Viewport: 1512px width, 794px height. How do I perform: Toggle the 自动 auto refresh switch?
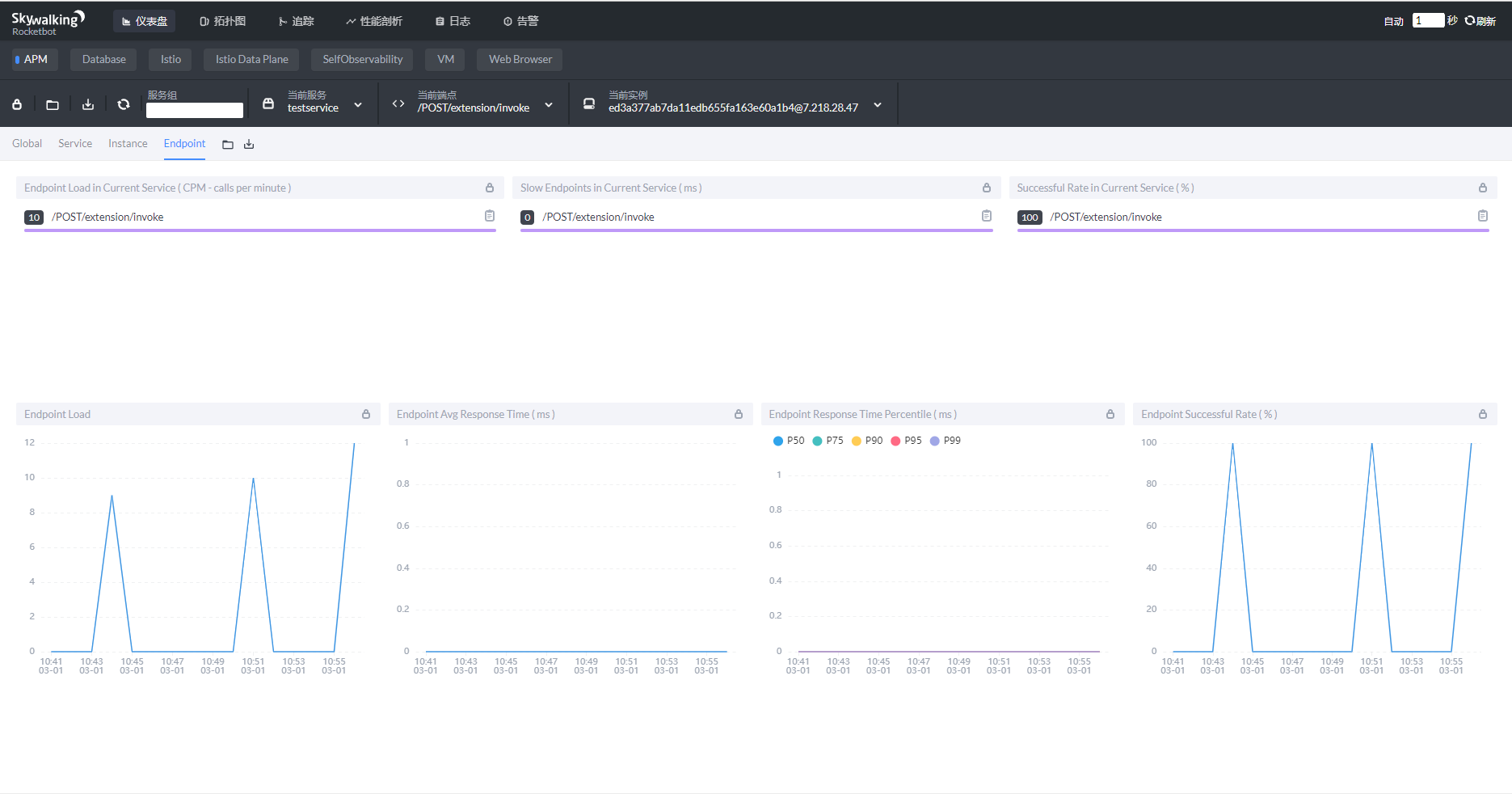[1393, 21]
